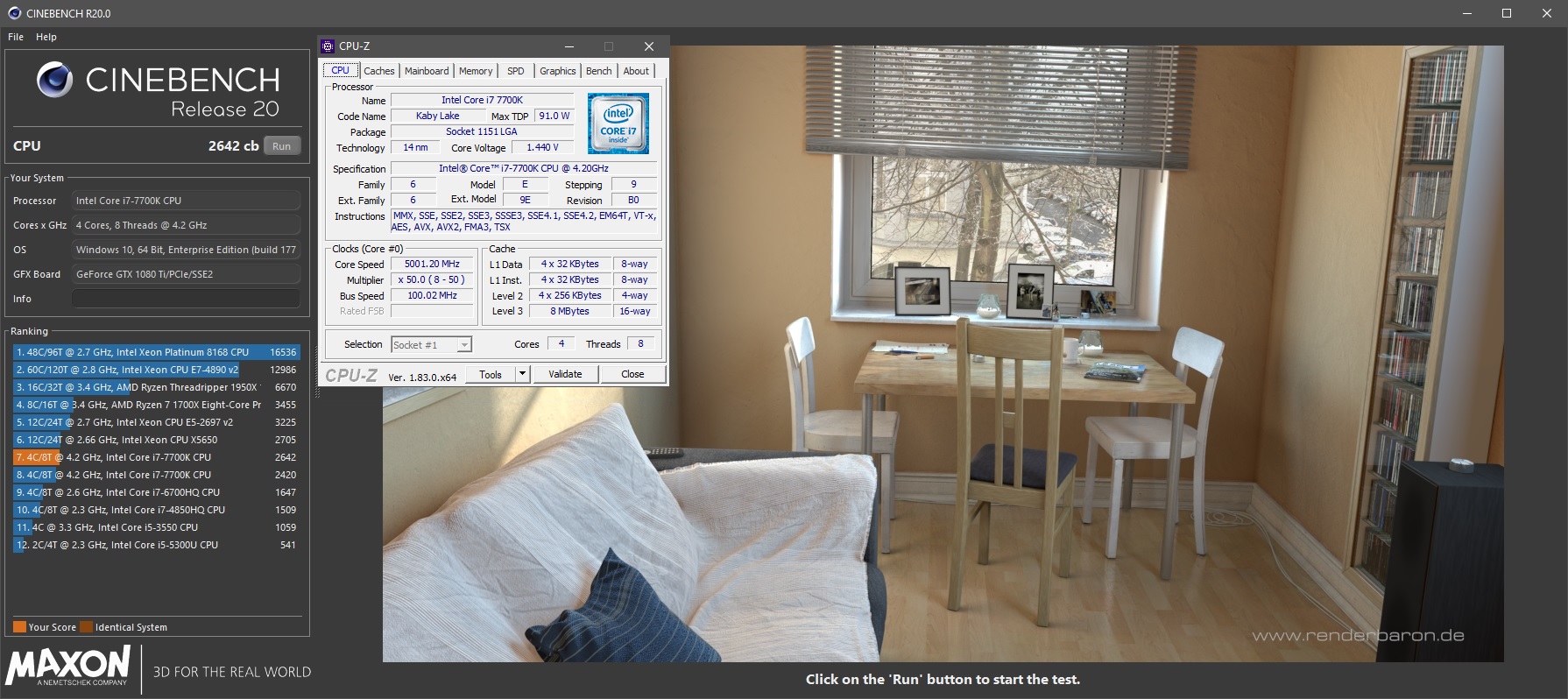The width and height of the screenshot is (1568, 699).
Task: Maximize the Cinebench window
Action: 1507,13
